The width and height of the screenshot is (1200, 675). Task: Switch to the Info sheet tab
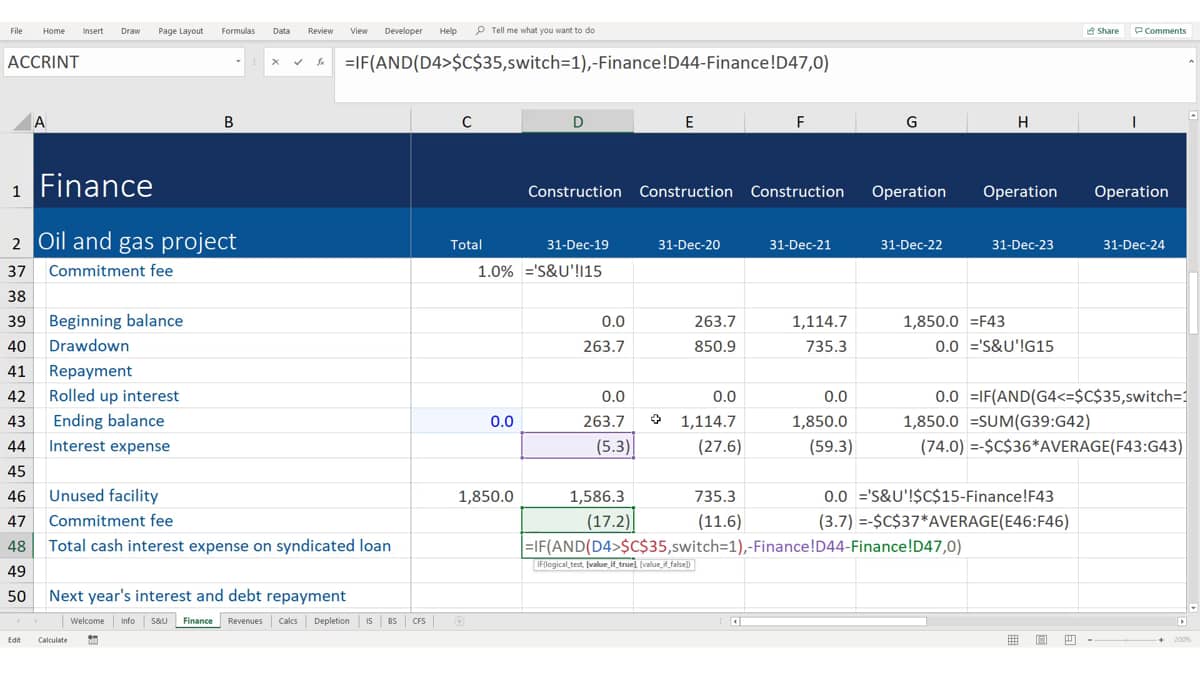[128, 621]
